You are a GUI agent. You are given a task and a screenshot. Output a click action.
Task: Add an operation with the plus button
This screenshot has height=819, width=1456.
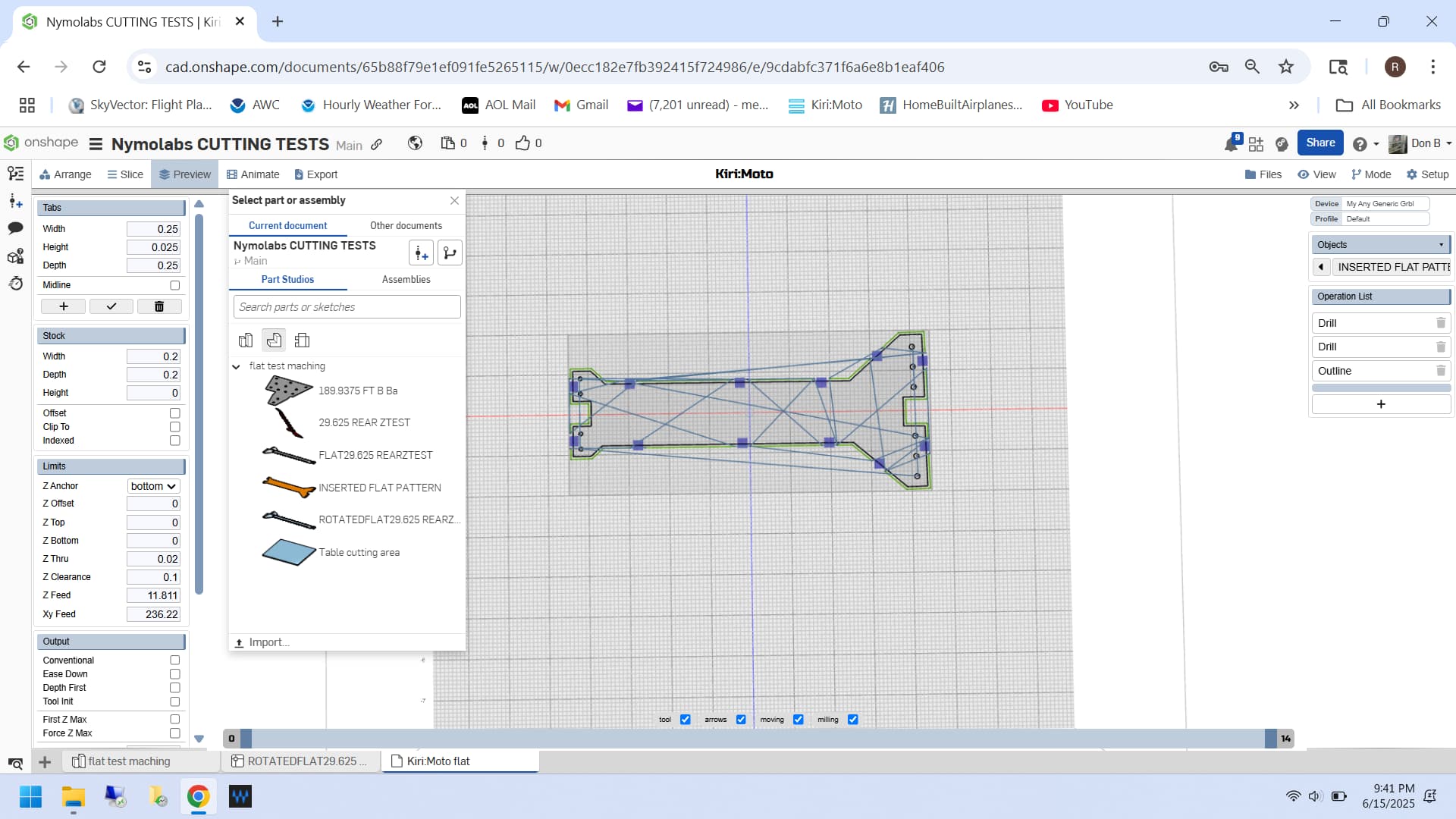point(1381,404)
